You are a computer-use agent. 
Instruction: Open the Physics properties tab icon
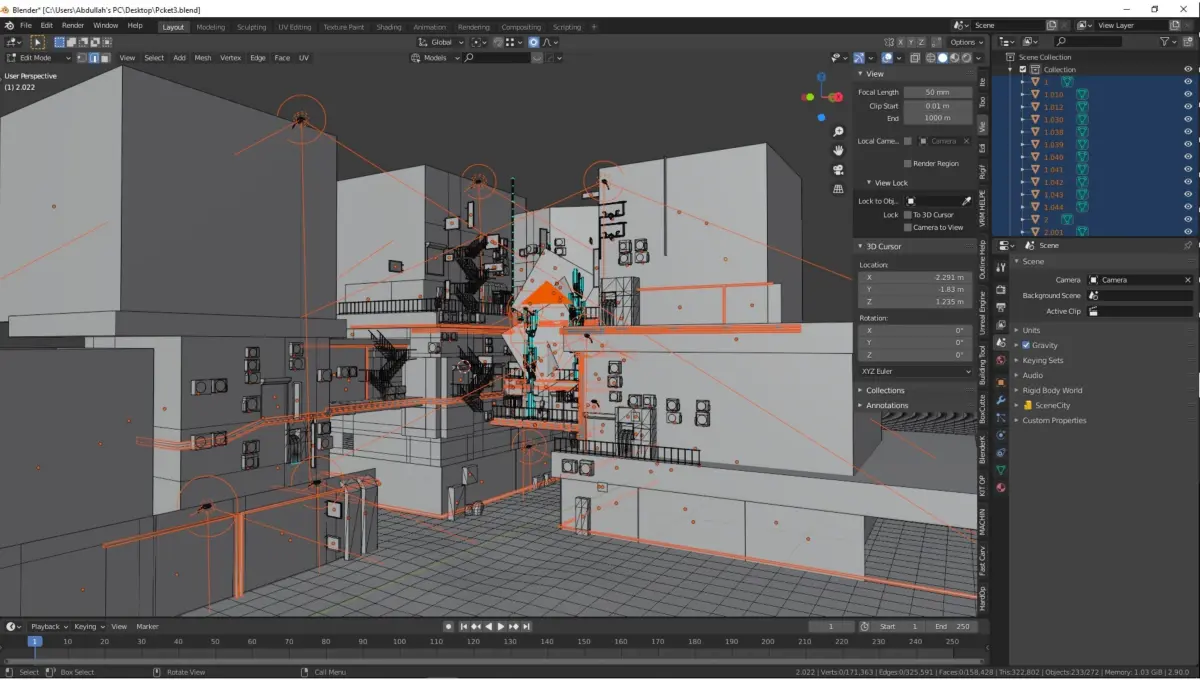(1001, 435)
